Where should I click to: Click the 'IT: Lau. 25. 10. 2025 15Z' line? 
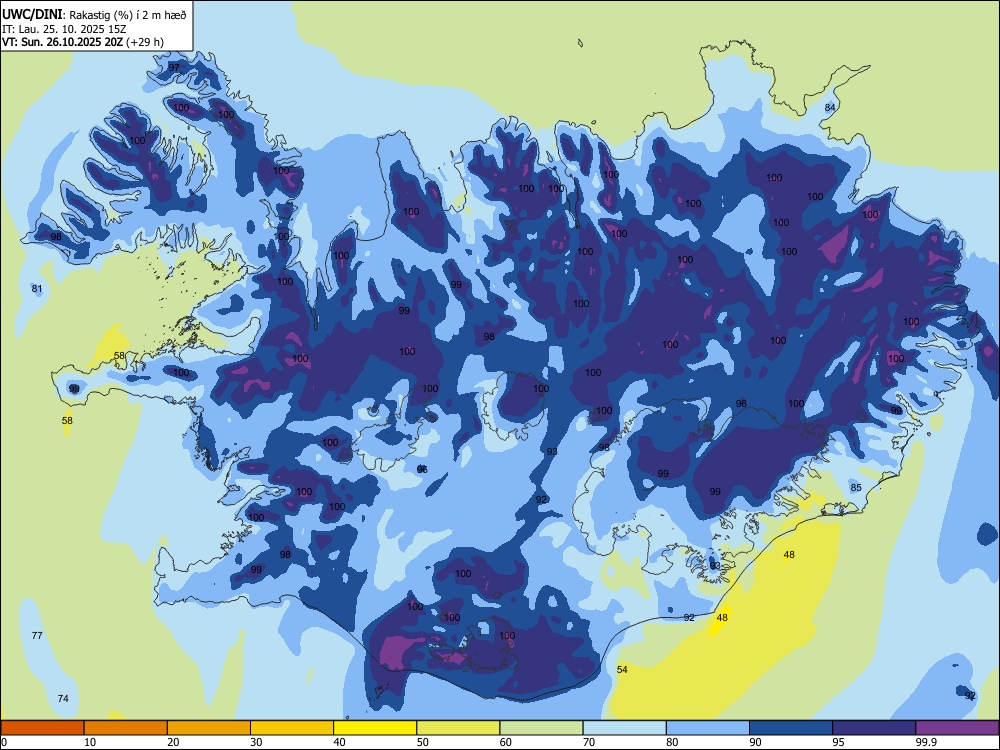64,29
